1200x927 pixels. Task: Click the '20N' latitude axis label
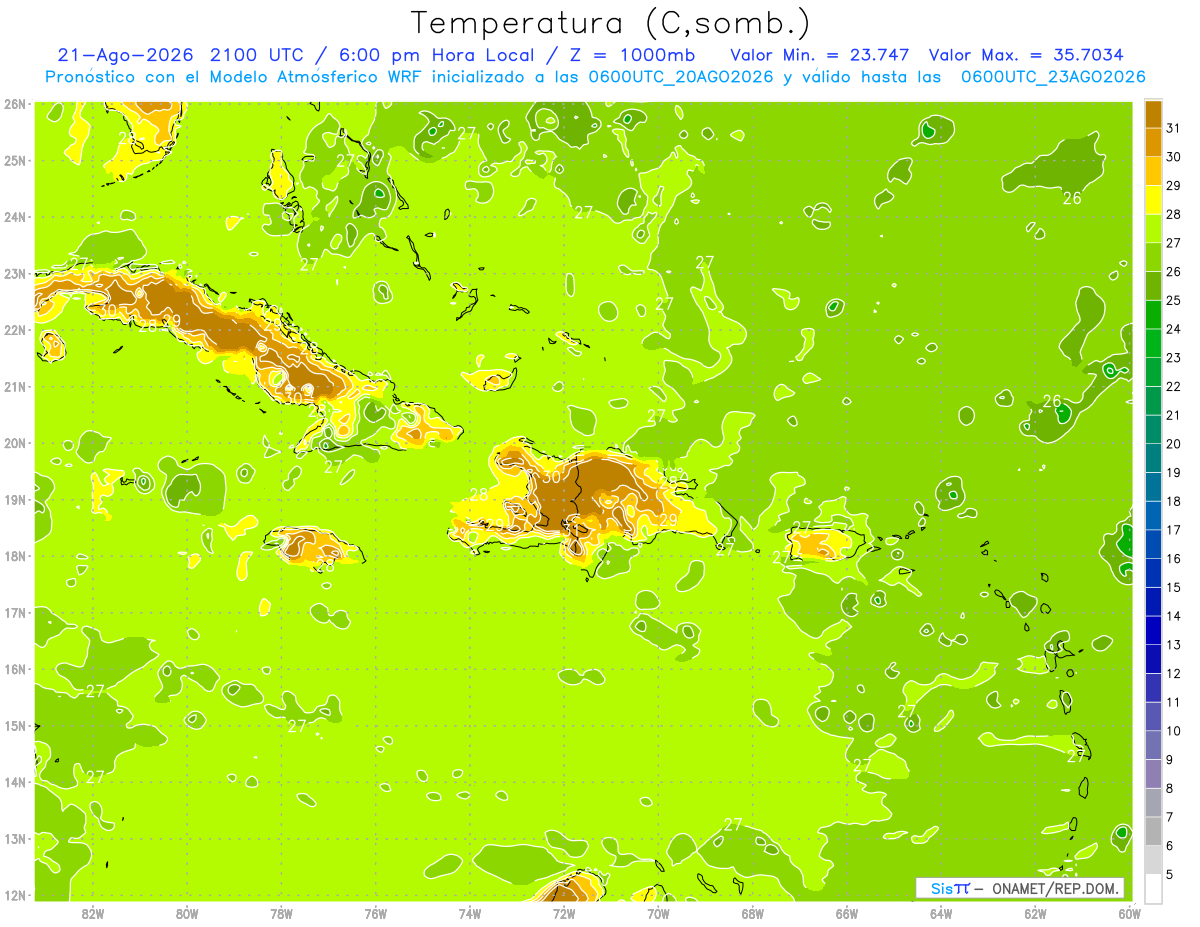[x=14, y=443]
